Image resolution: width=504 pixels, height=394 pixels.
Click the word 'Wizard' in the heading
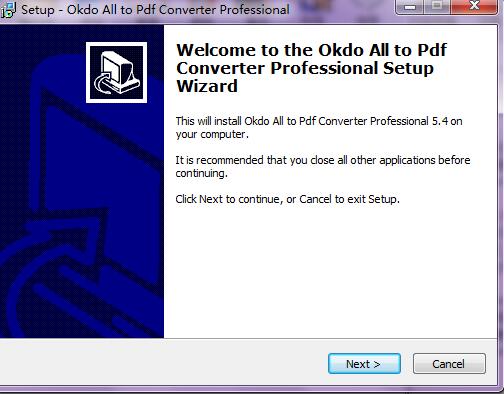[207, 86]
